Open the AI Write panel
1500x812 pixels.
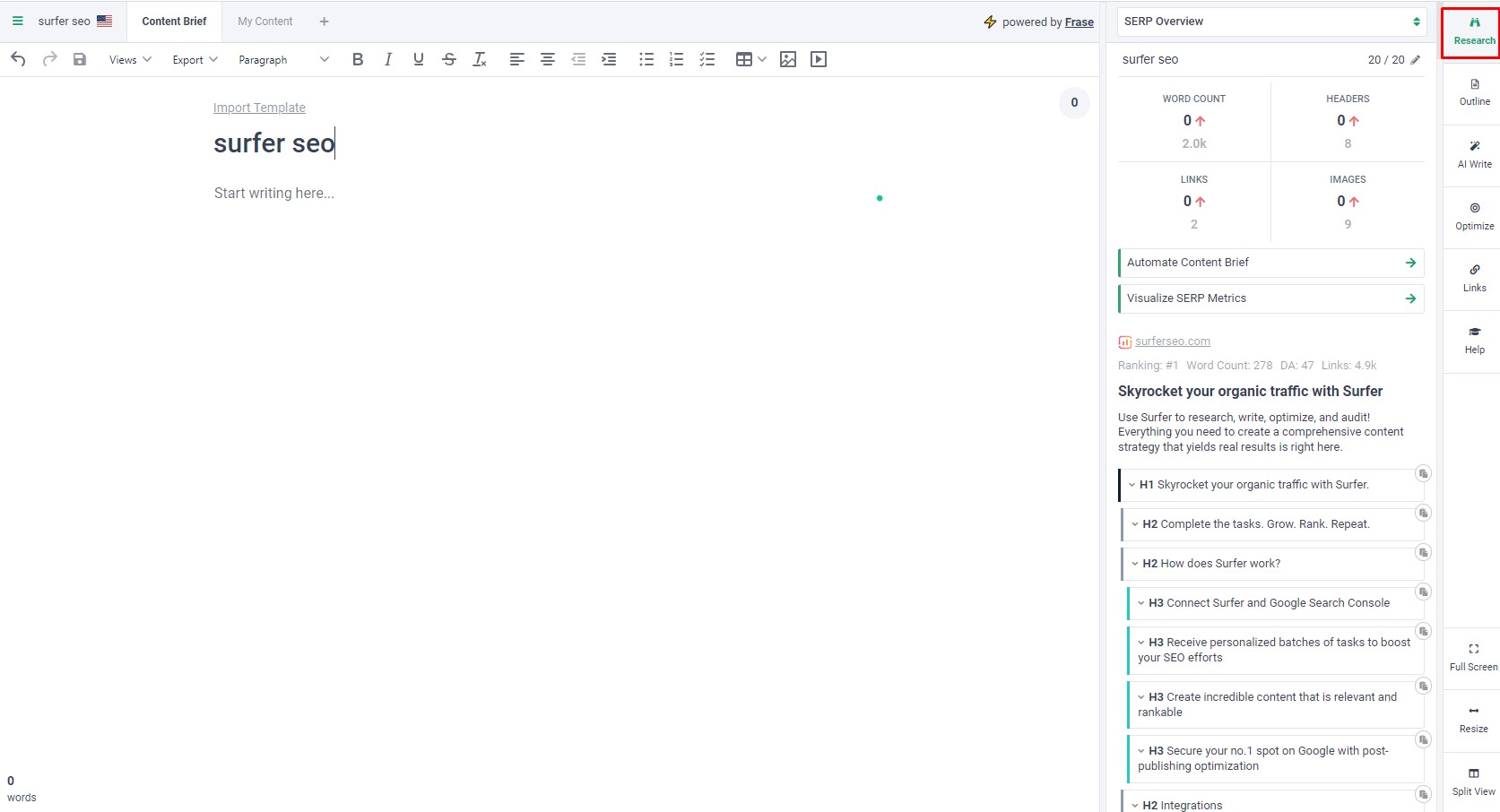(x=1474, y=155)
